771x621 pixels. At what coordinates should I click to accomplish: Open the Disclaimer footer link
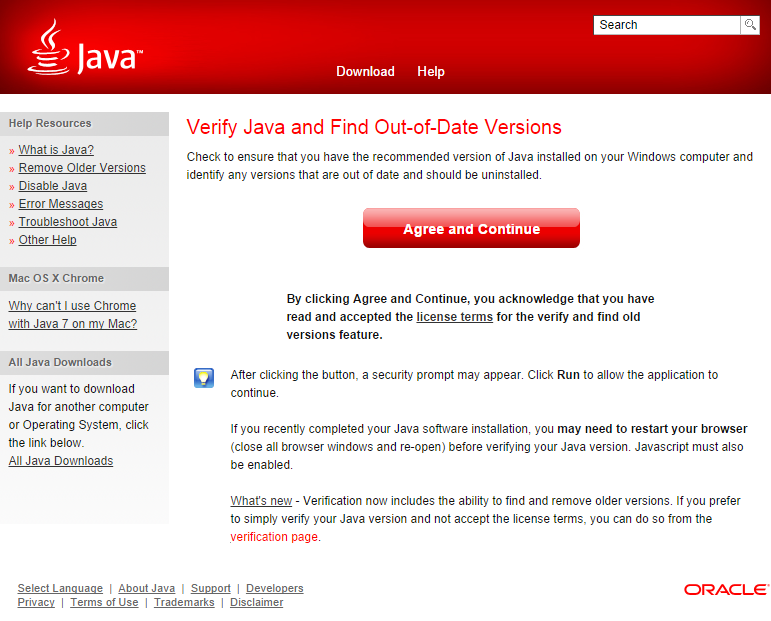(x=256, y=602)
